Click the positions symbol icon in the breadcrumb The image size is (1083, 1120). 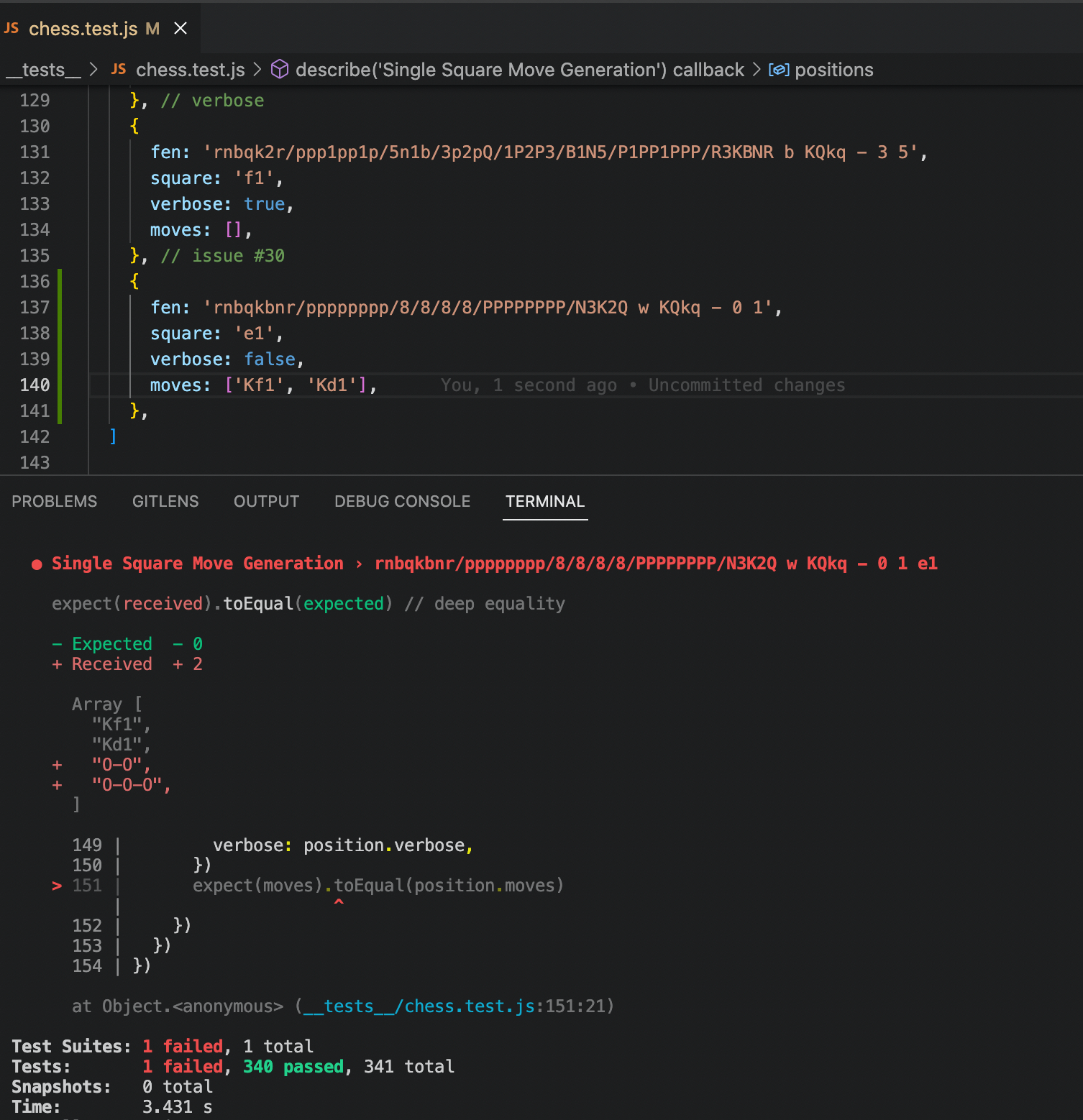780,69
